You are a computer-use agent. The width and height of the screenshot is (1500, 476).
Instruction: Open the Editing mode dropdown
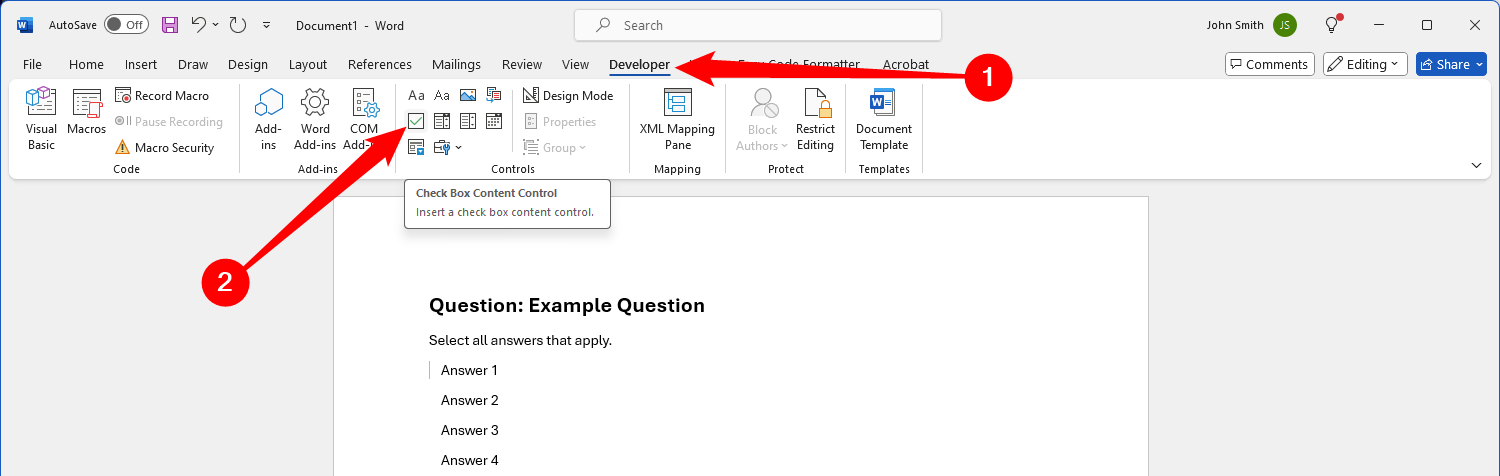[x=1365, y=64]
